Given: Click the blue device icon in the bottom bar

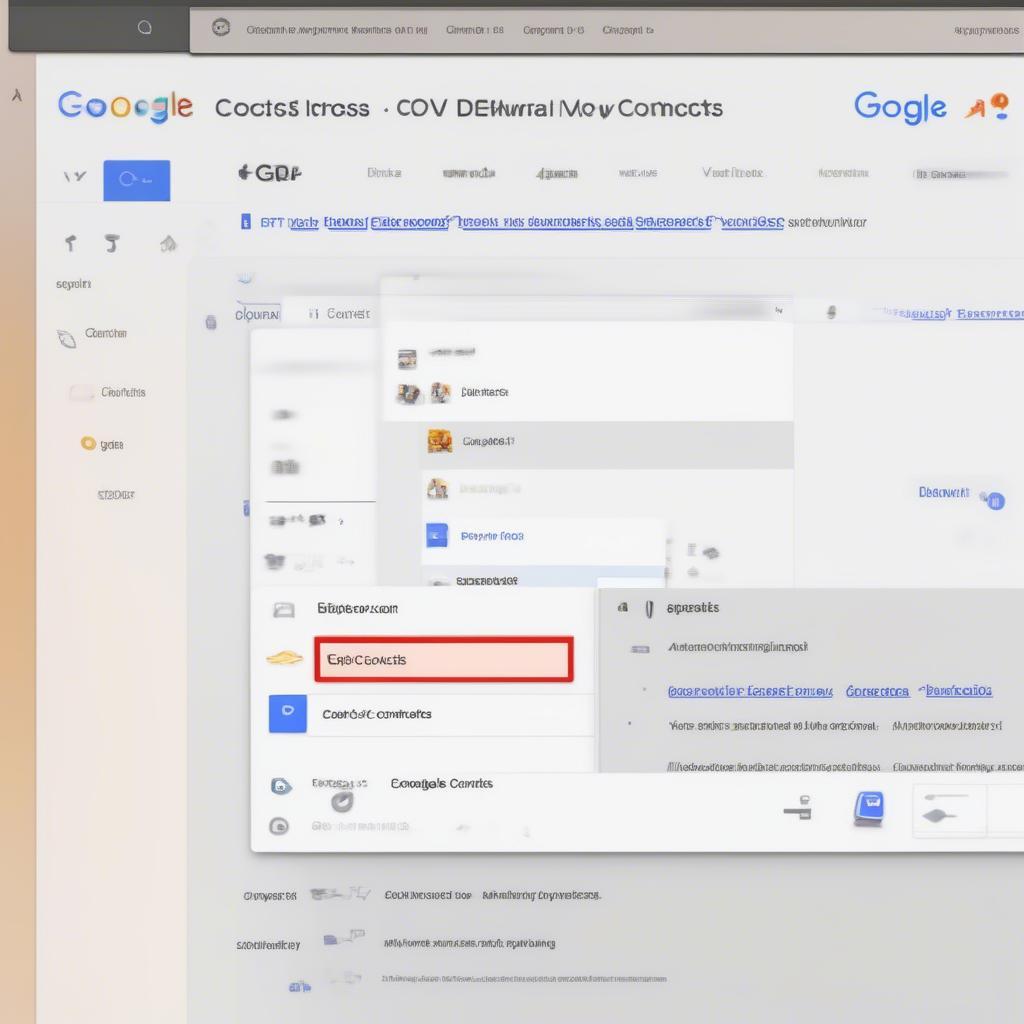Looking at the screenshot, I should [x=869, y=808].
